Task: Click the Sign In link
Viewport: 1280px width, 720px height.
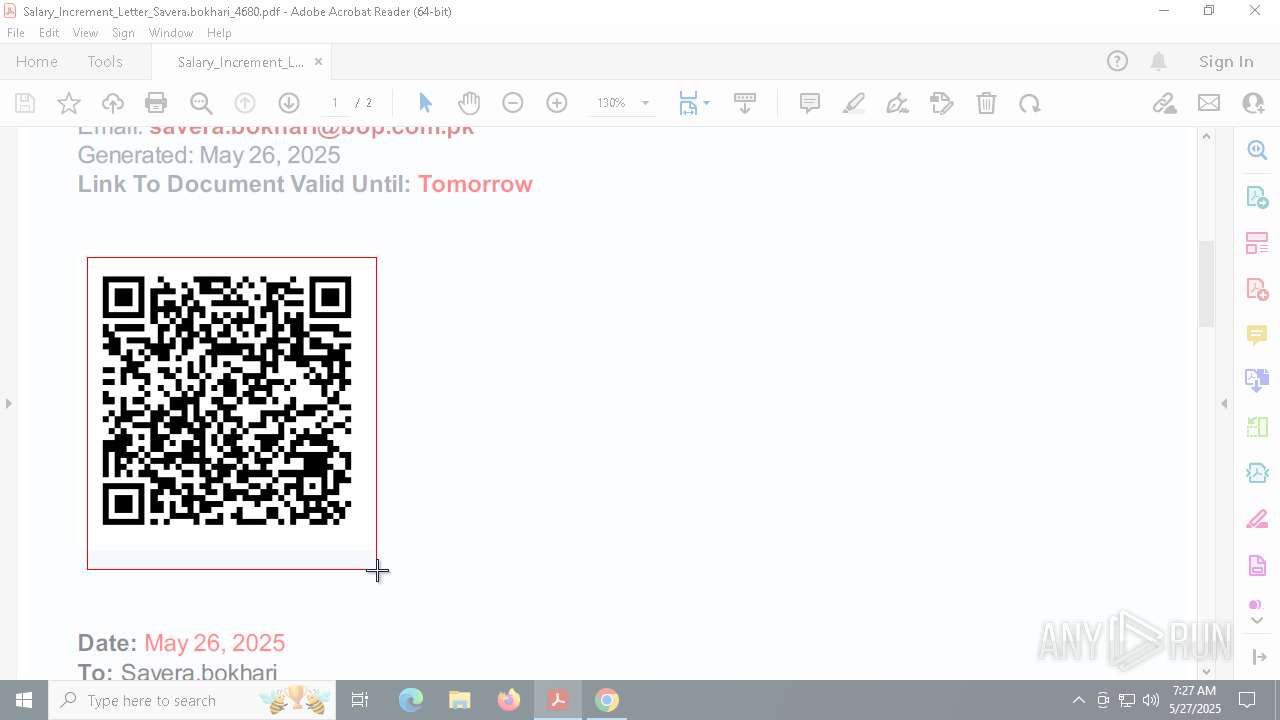Action: [x=1226, y=62]
